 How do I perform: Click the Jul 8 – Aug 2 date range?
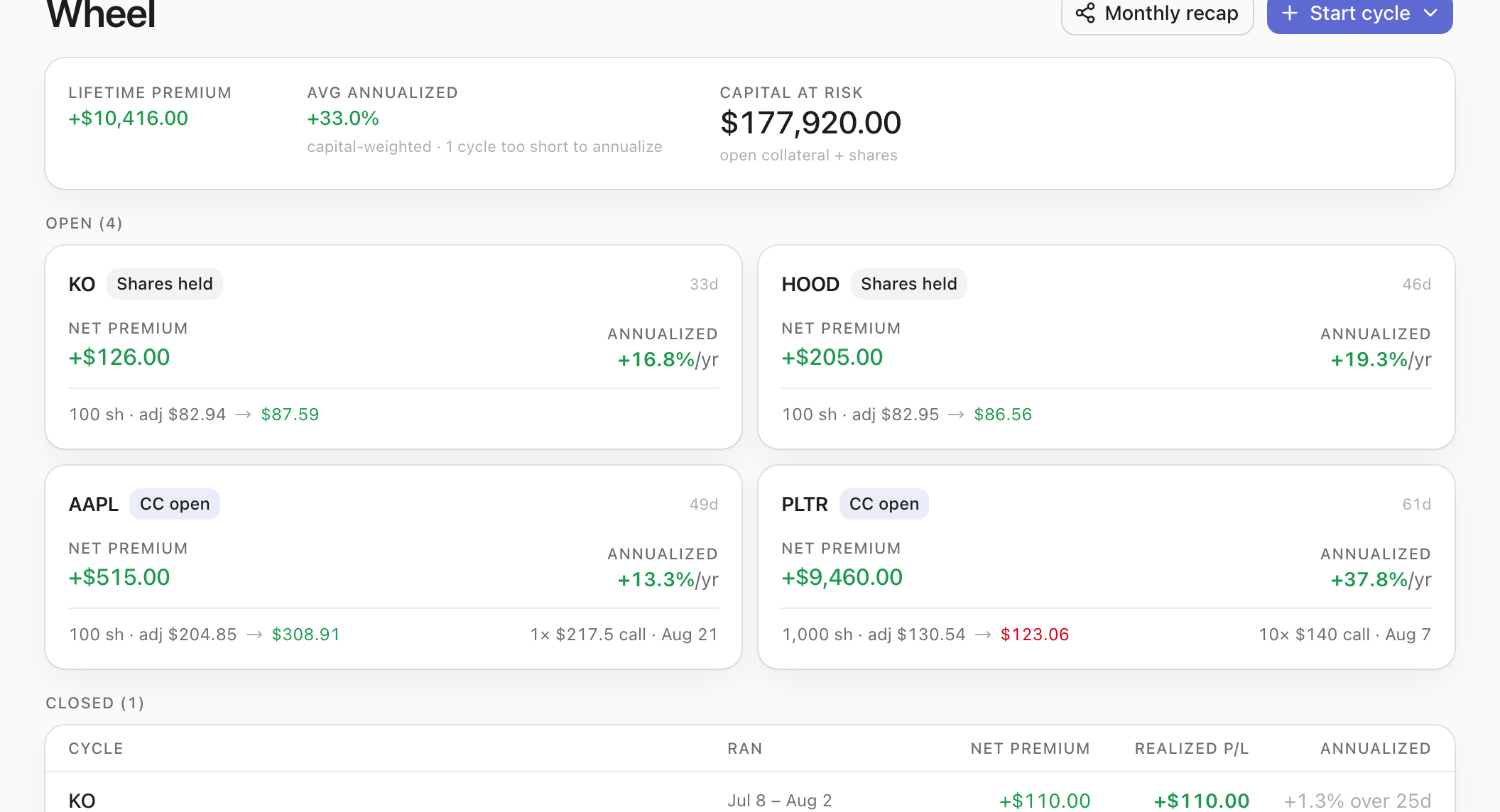[780, 801]
